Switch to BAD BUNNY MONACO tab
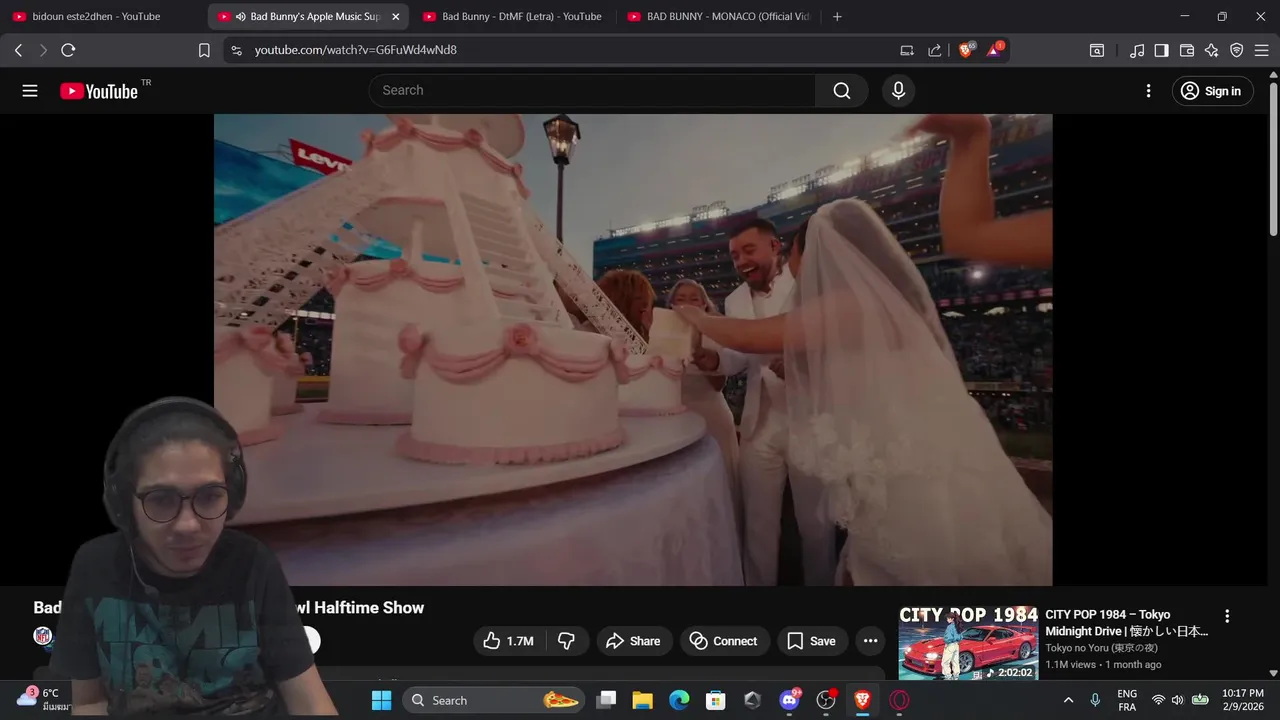 tap(717, 16)
